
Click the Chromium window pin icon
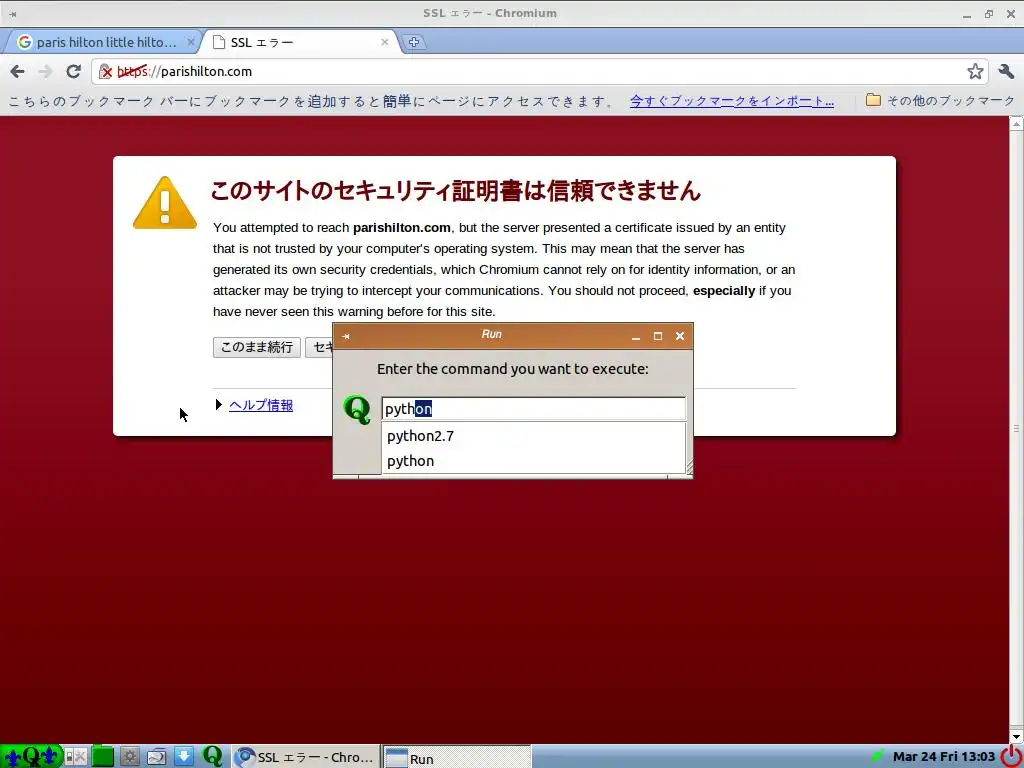point(12,14)
